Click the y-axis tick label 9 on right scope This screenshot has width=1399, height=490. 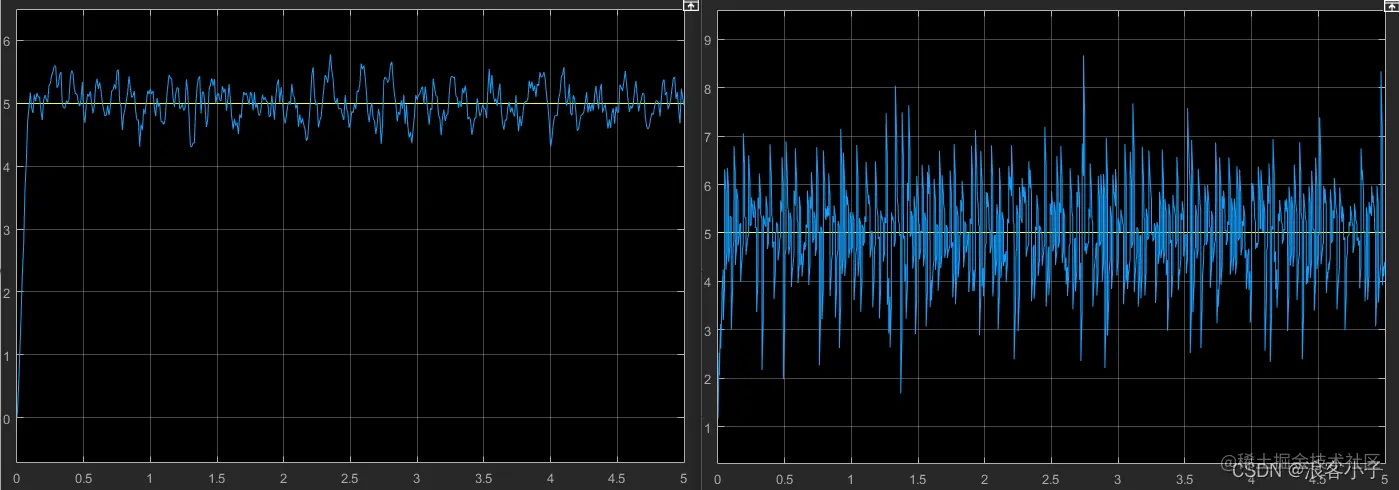click(707, 40)
